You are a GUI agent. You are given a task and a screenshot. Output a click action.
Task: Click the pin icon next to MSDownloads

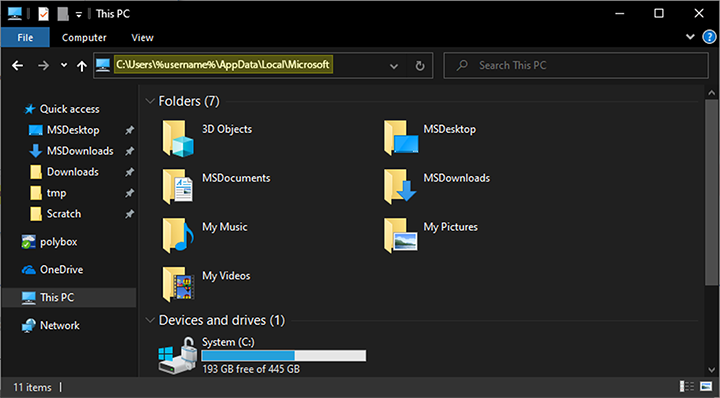tap(130, 151)
